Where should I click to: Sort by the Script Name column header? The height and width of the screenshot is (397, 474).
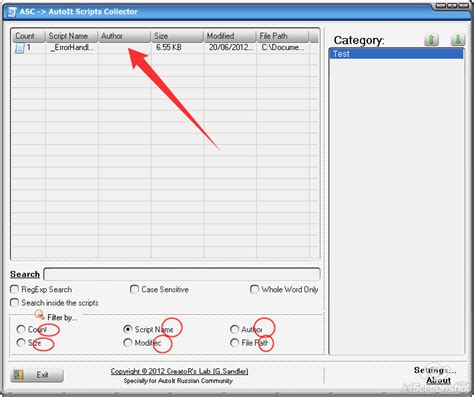[72, 36]
